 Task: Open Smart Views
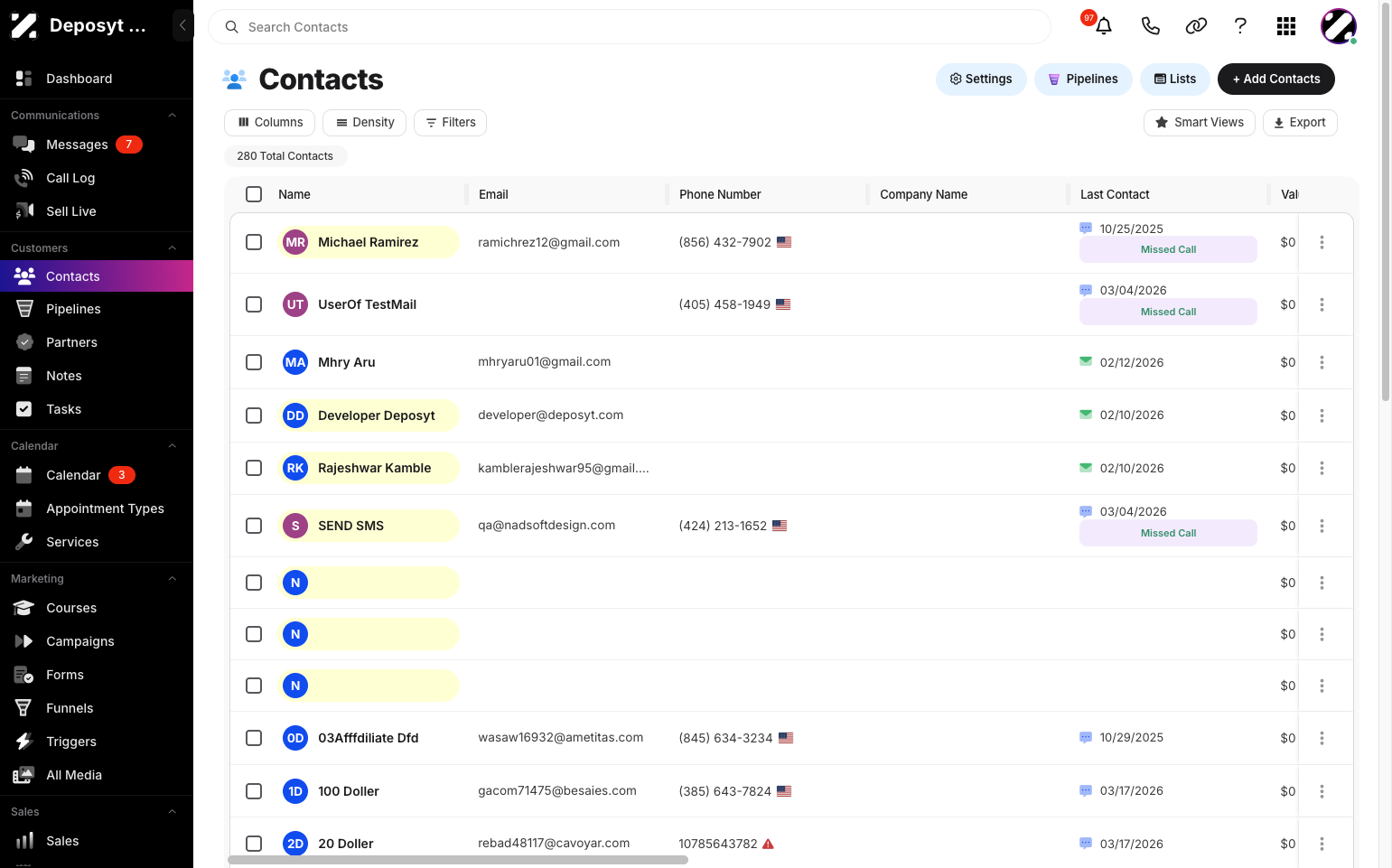1200,123
